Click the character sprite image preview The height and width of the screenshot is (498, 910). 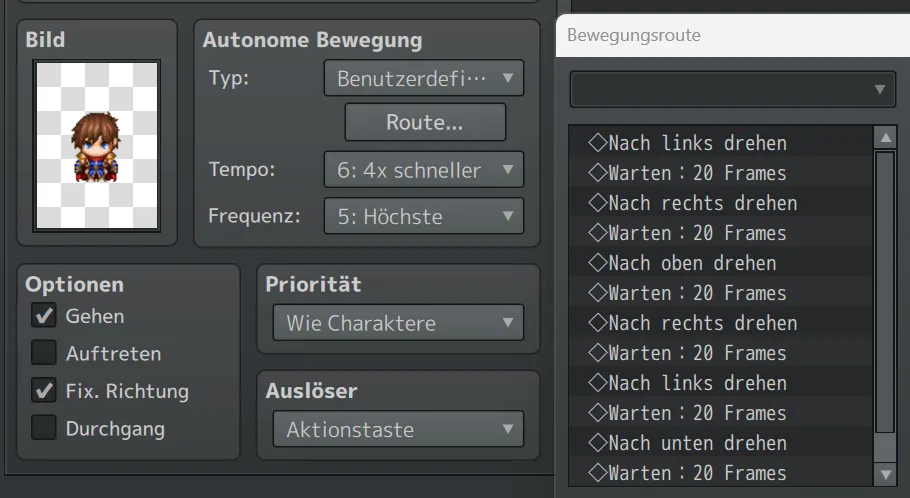97,145
